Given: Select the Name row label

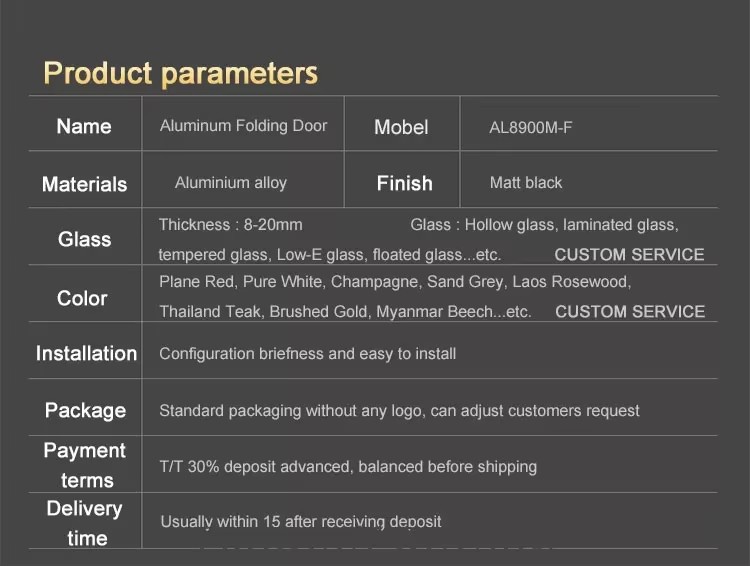Looking at the screenshot, I should 84,126.
